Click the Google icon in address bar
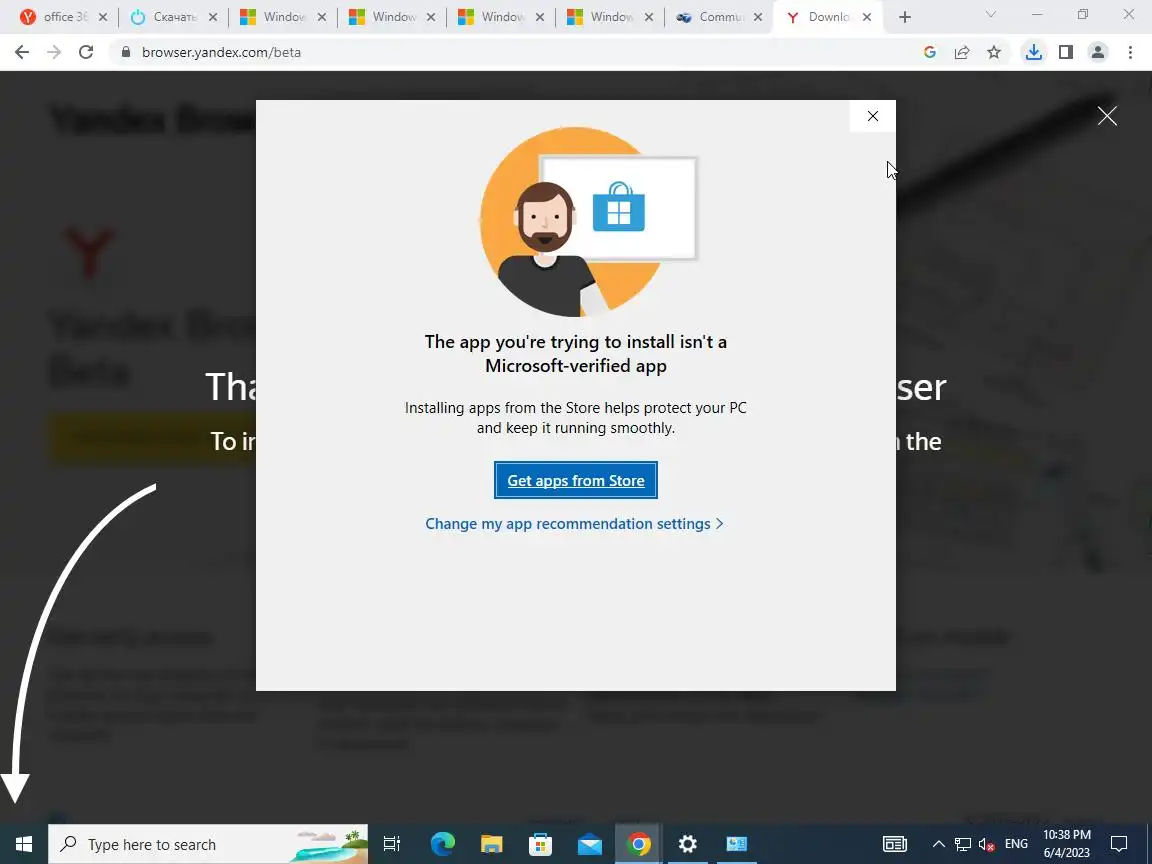This screenshot has width=1152, height=864. 929,52
